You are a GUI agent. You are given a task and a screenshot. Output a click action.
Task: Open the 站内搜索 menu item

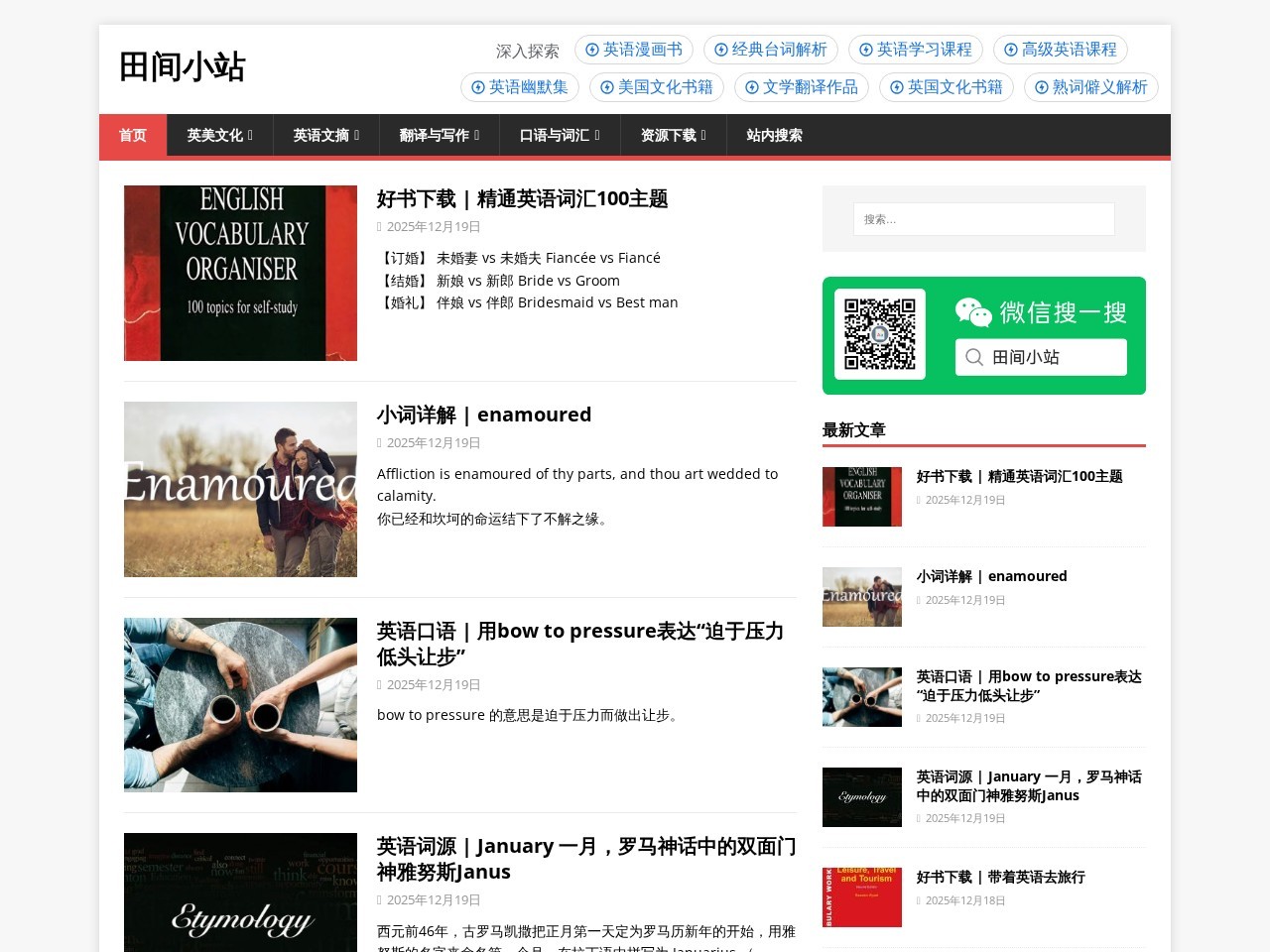[x=774, y=136]
